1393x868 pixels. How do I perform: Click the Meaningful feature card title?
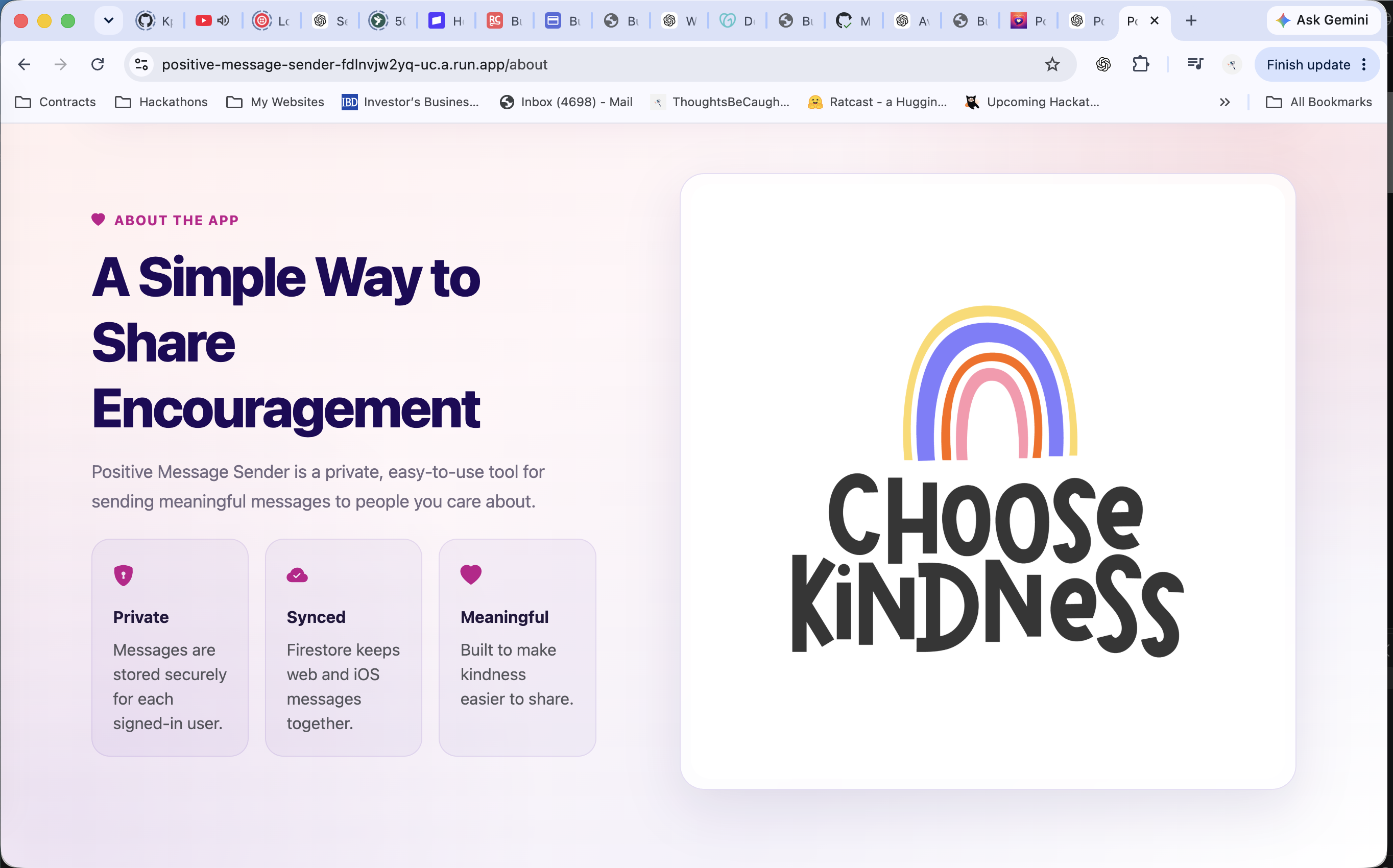click(504, 617)
